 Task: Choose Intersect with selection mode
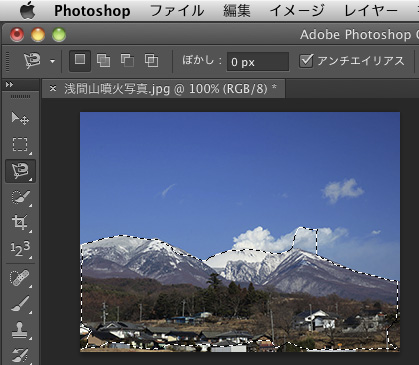point(151,61)
